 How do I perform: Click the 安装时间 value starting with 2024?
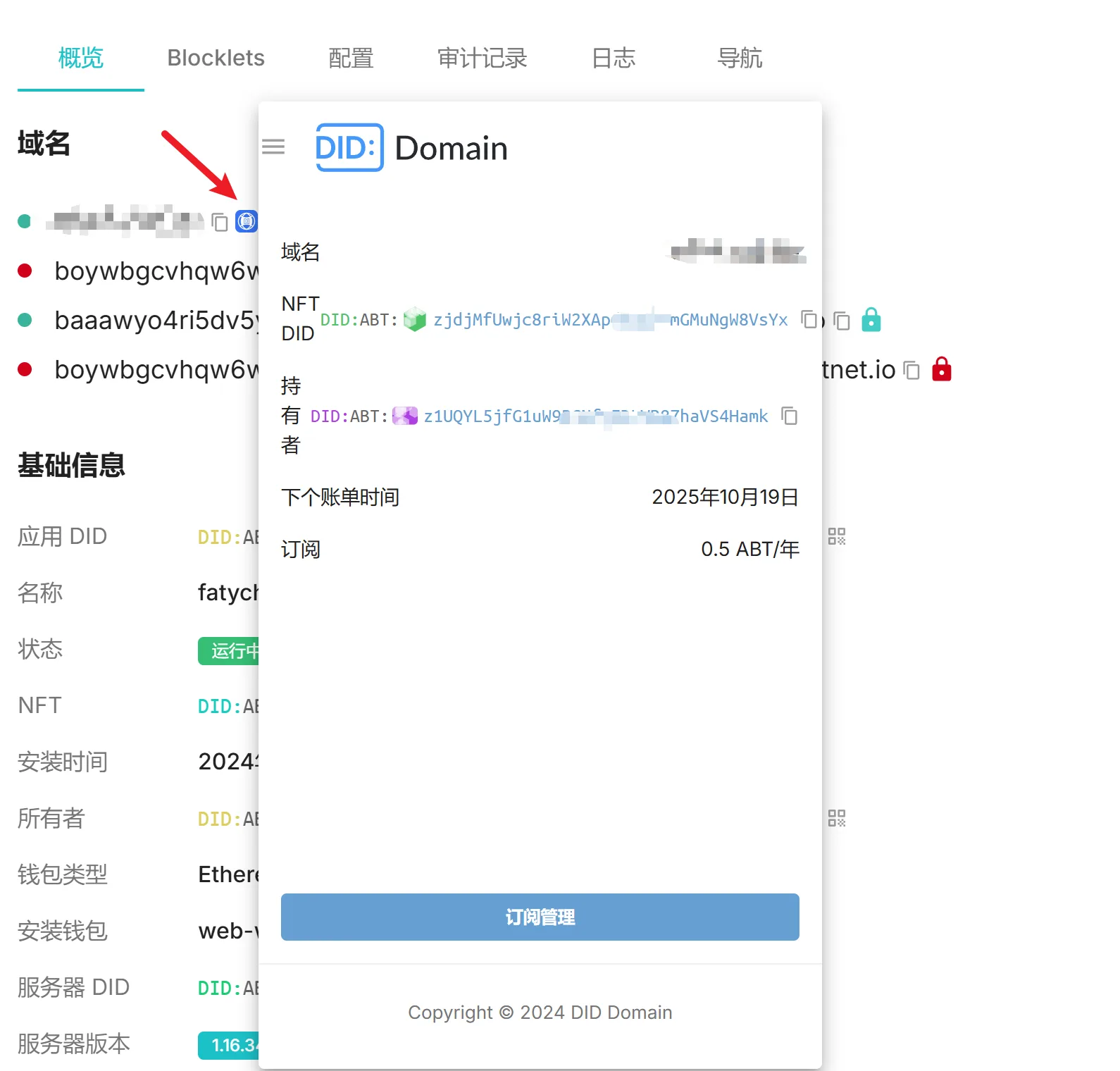pos(228,762)
